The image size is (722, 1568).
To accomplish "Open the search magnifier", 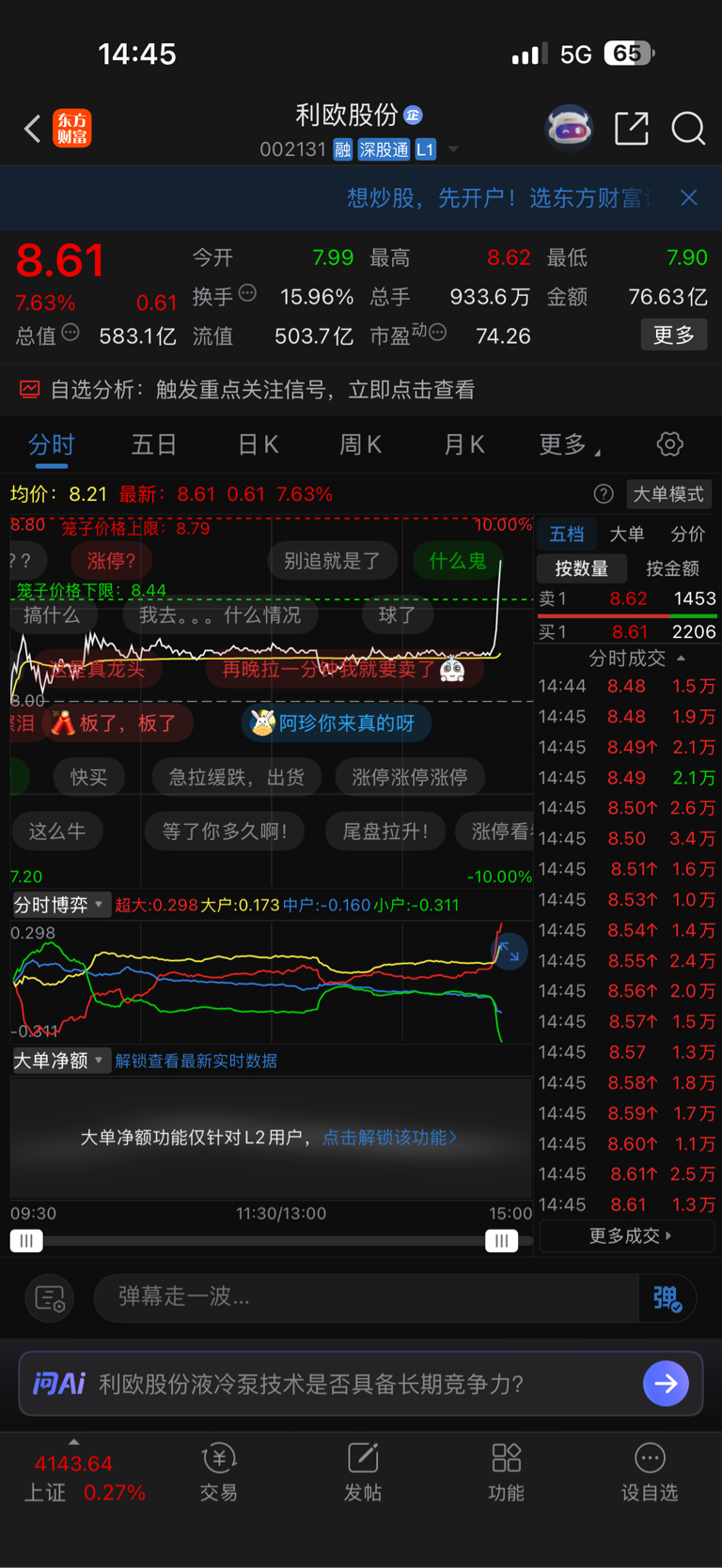I will click(688, 129).
